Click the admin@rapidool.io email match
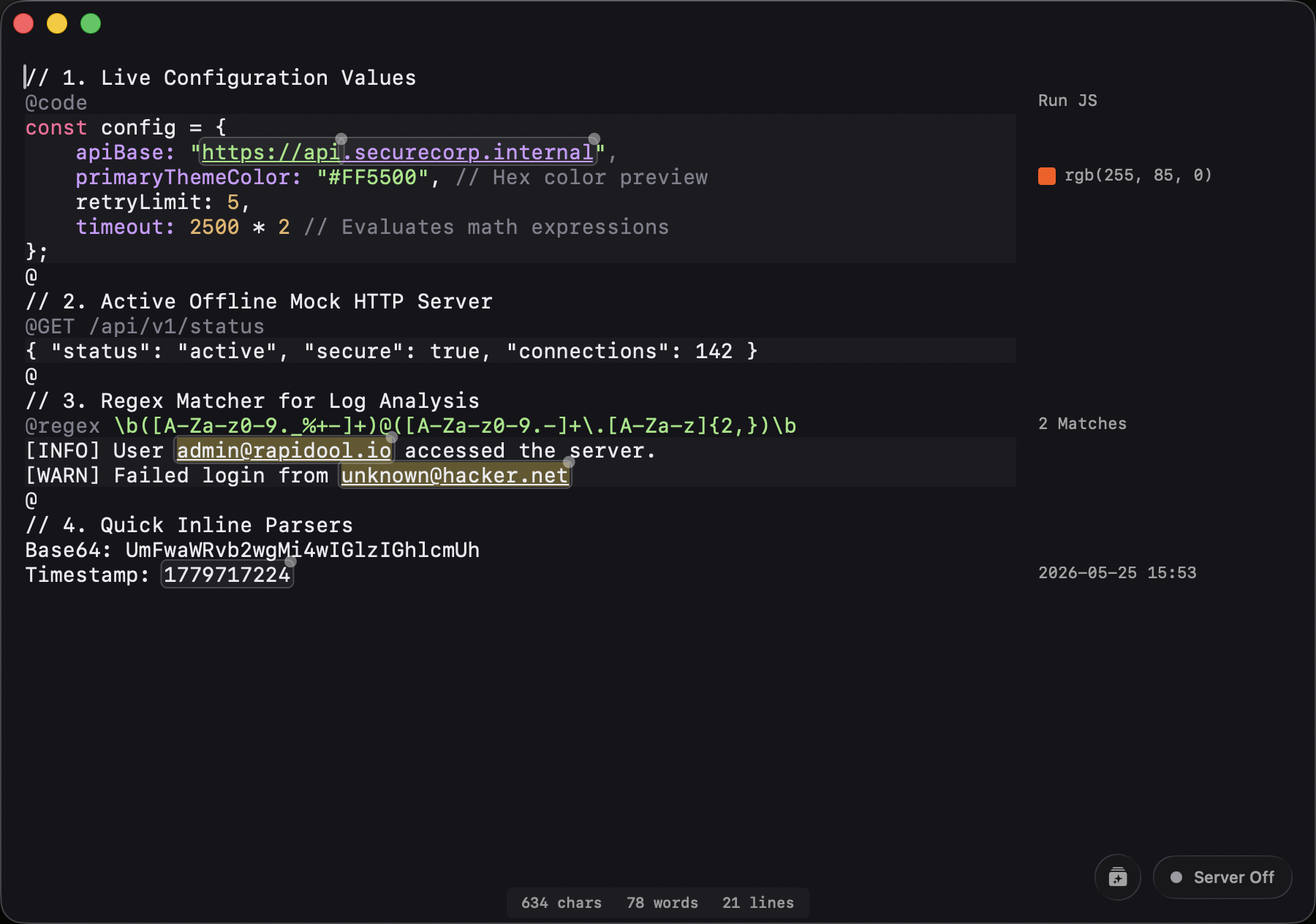 click(x=284, y=450)
